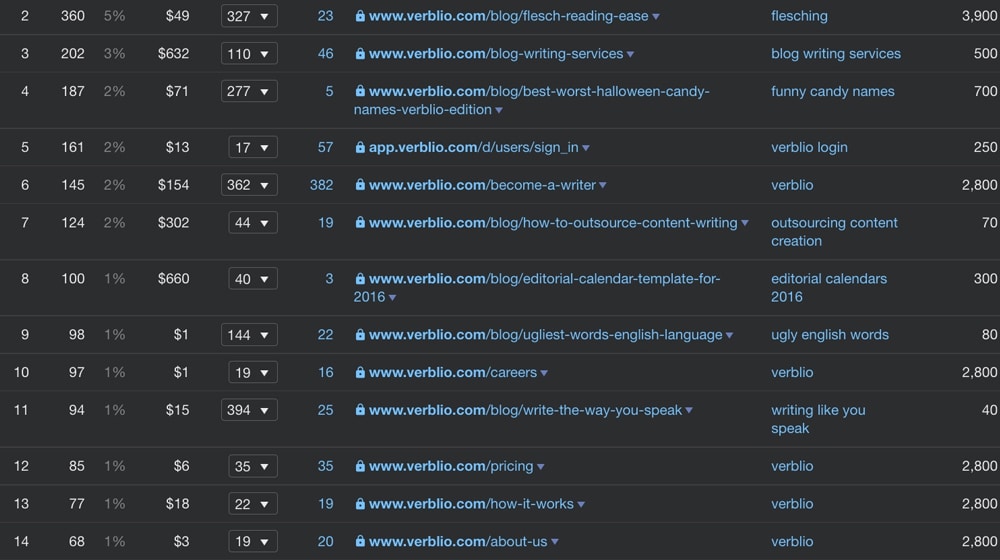The width and height of the screenshot is (1000, 560).
Task: Expand the arrow after the flesch-reading-ease URL
Action: click(x=657, y=17)
